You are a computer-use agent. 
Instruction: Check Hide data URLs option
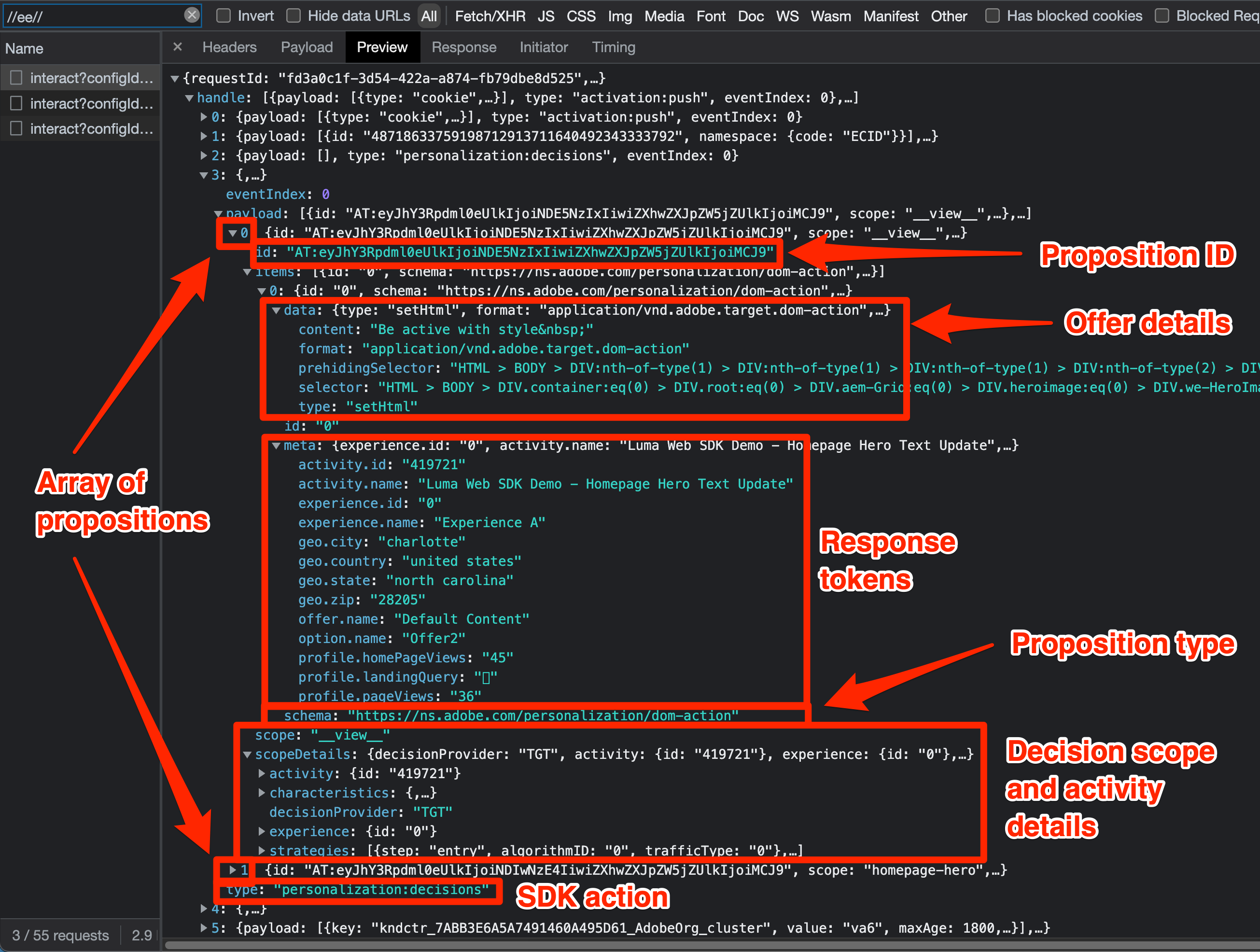point(294,16)
